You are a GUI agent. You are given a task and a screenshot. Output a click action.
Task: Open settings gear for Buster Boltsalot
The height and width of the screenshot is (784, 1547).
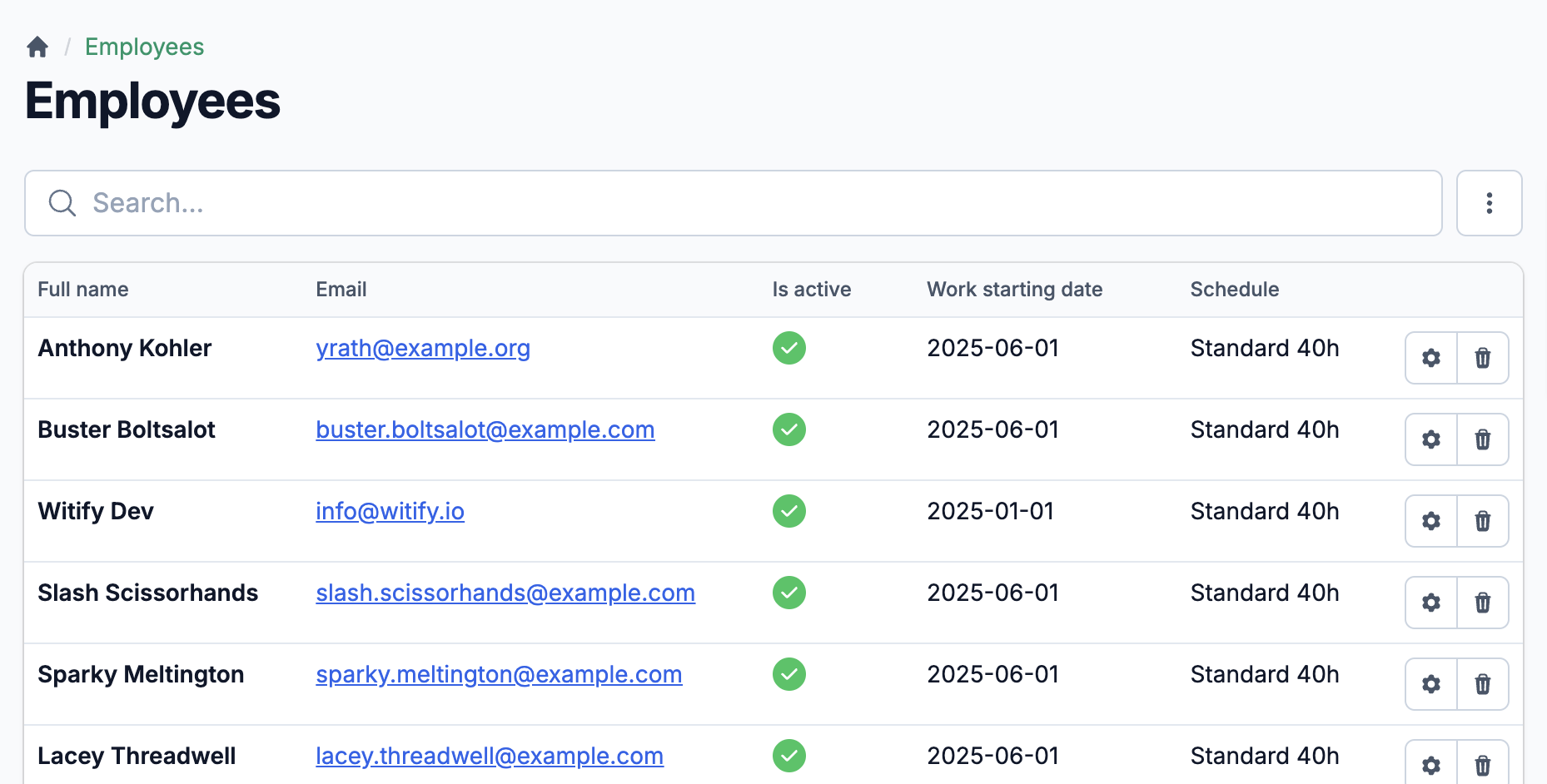1431,439
